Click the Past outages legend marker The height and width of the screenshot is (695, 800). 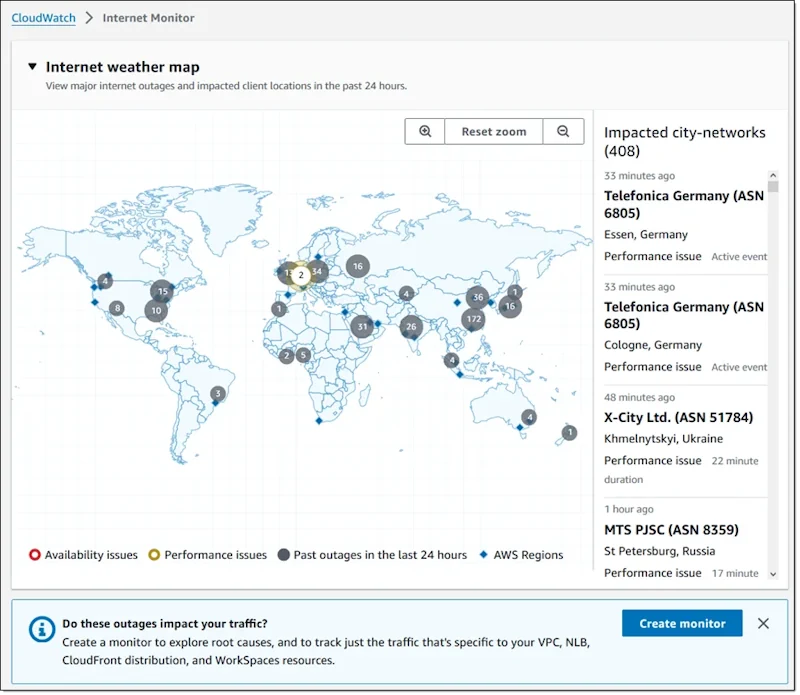(284, 555)
